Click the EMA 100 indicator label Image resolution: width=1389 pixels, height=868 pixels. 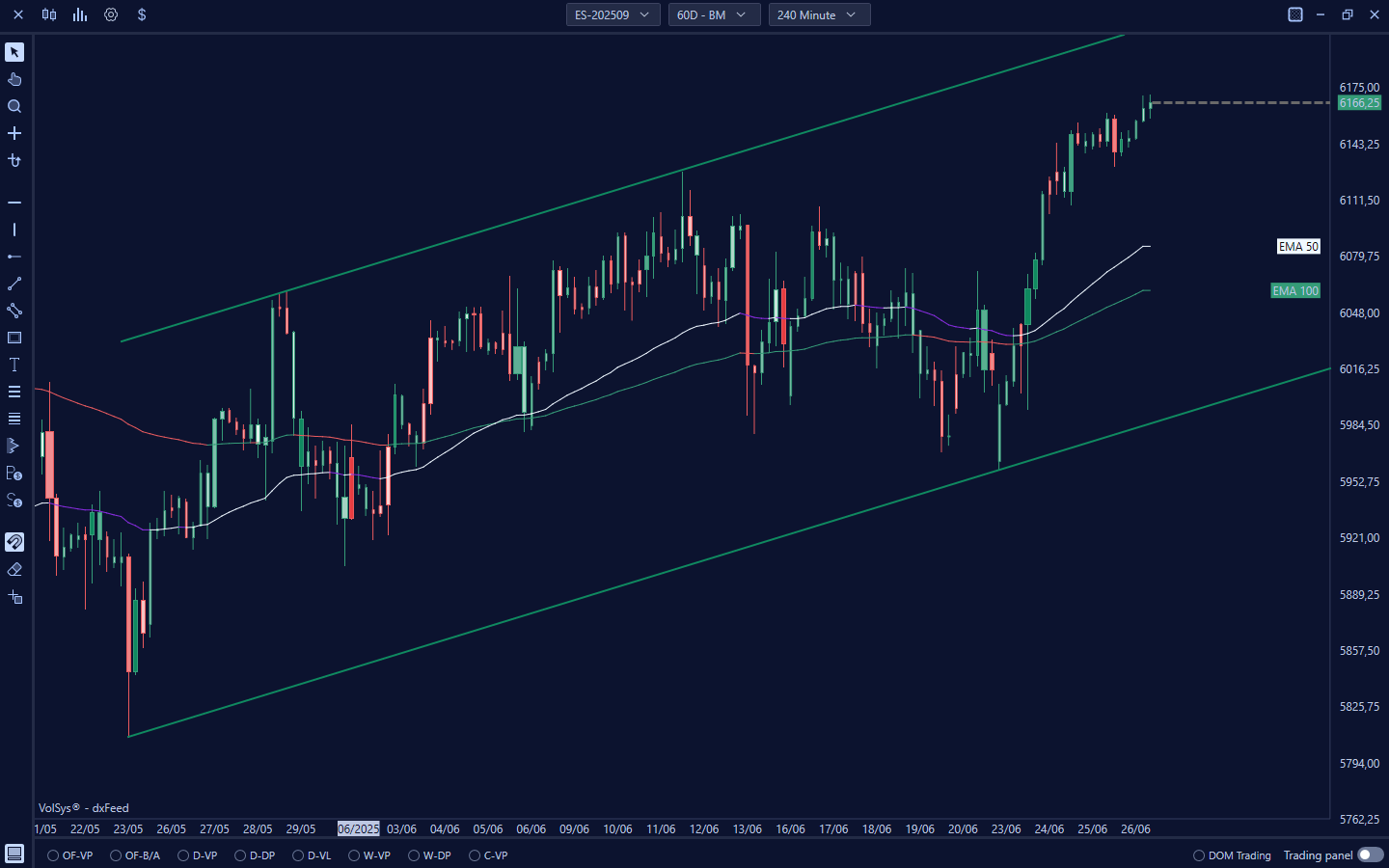point(1294,291)
